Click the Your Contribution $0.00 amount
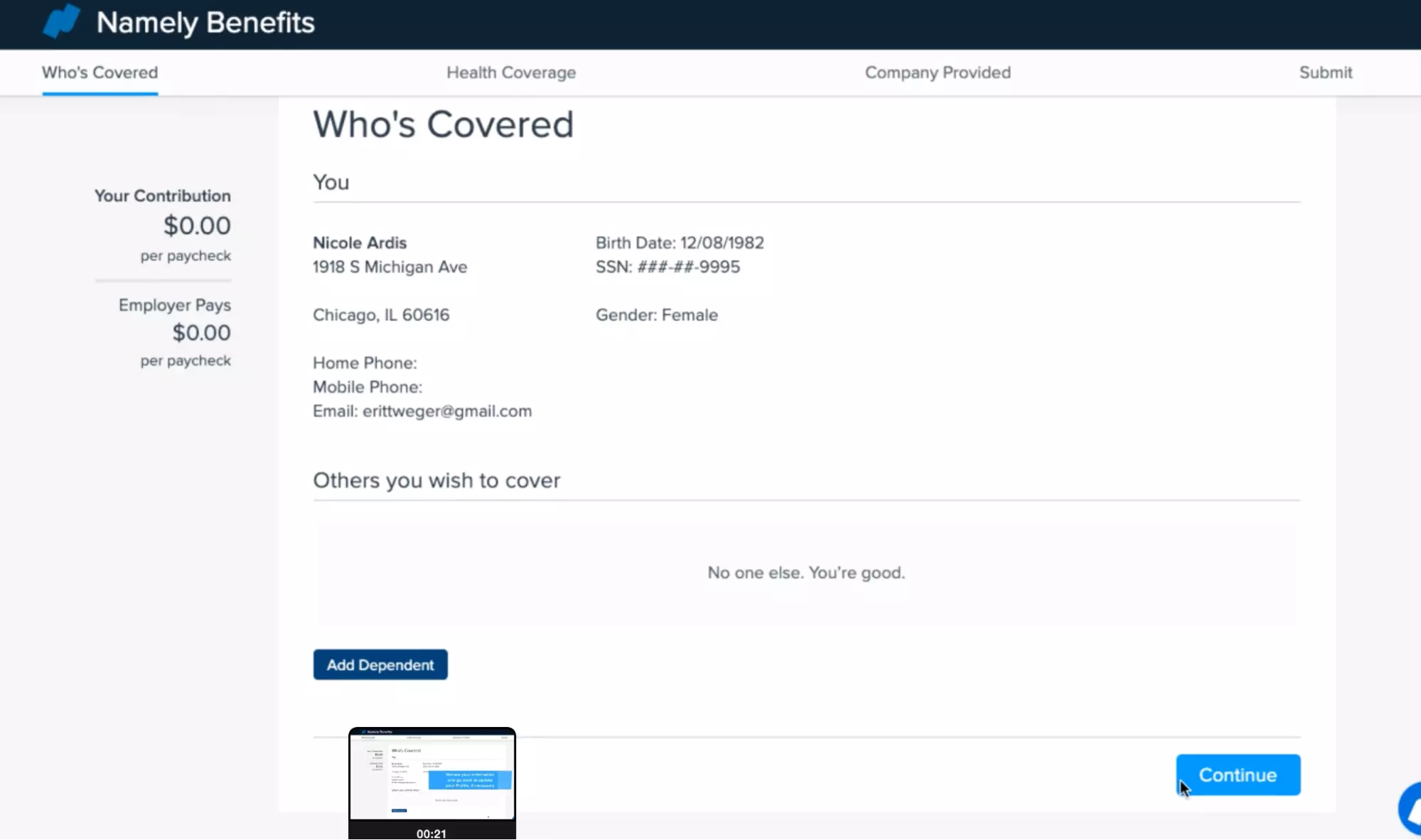Screen dimensions: 1421x840 (196, 225)
